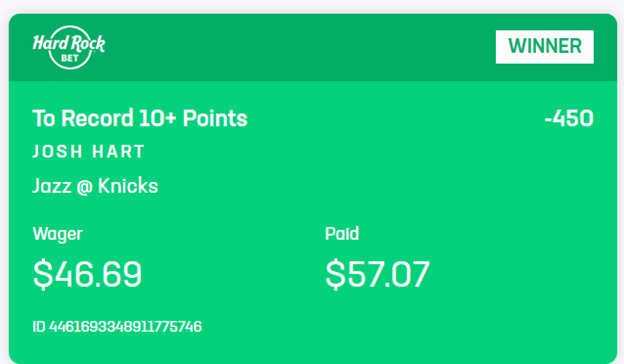Image resolution: width=624 pixels, height=364 pixels.
Task: Click the HART last name text
Action: coord(118,152)
